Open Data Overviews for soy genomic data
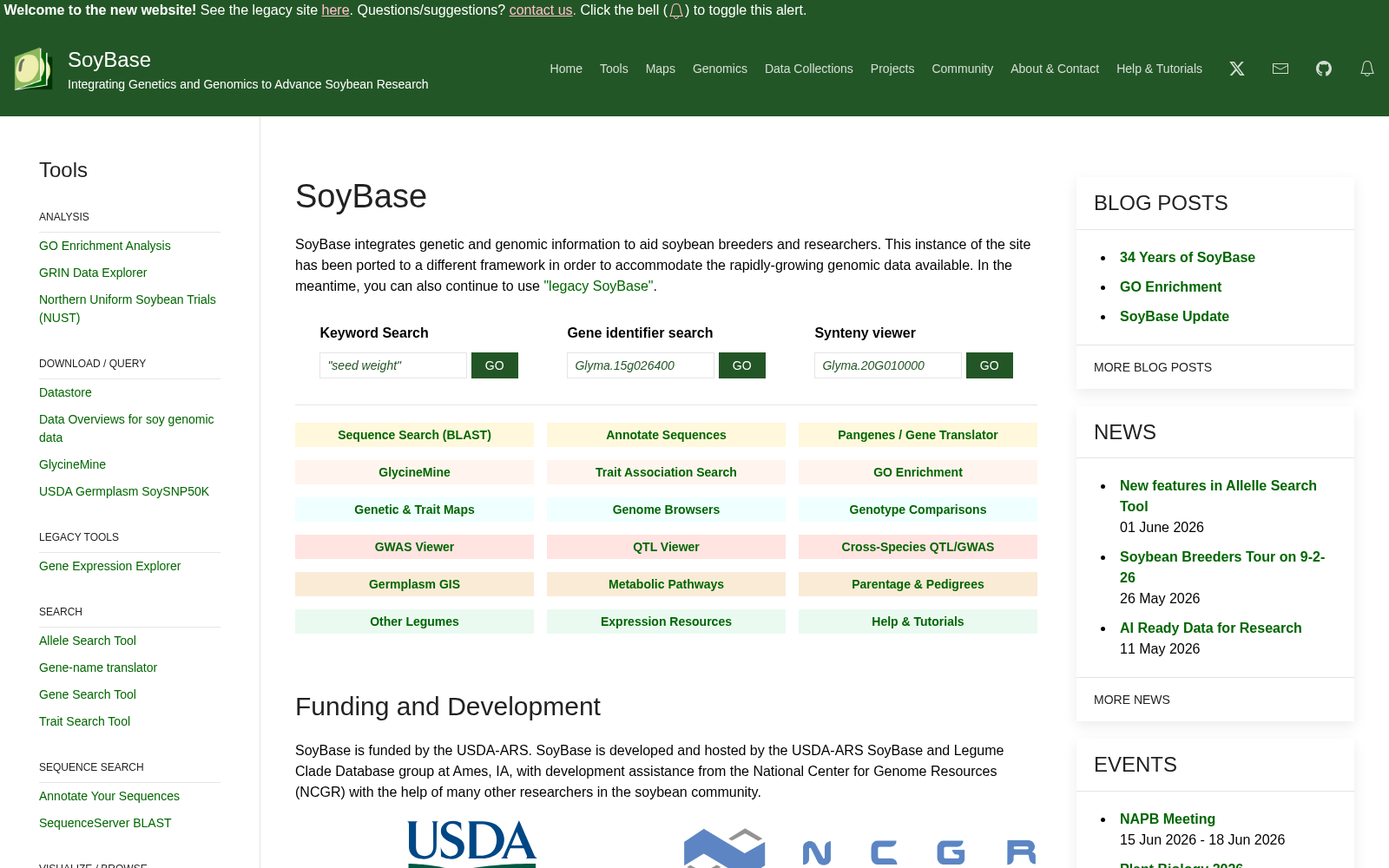 tap(127, 428)
